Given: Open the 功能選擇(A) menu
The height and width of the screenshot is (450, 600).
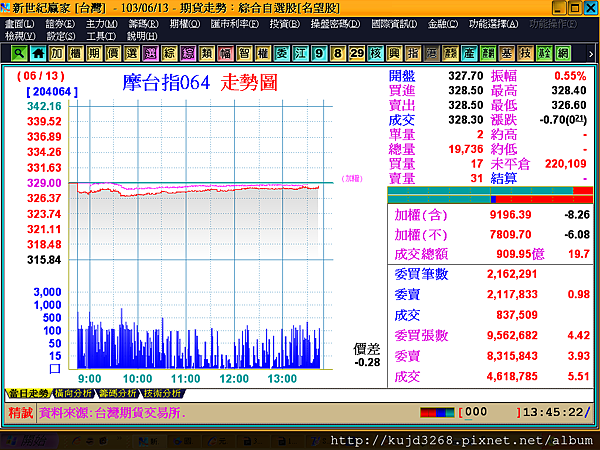Looking at the screenshot, I should pyautogui.click(x=494, y=24).
